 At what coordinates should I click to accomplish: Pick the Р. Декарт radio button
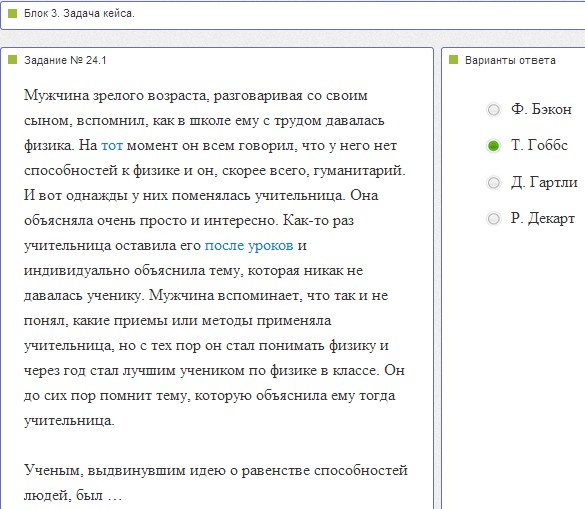point(493,218)
